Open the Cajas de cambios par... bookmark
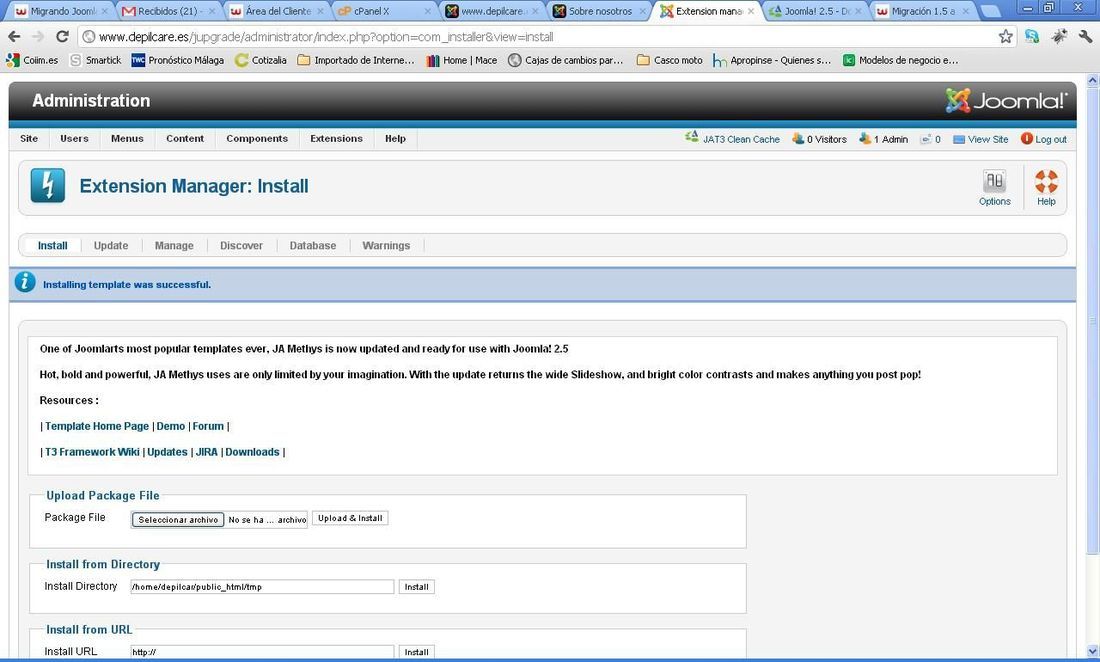 click(565, 60)
